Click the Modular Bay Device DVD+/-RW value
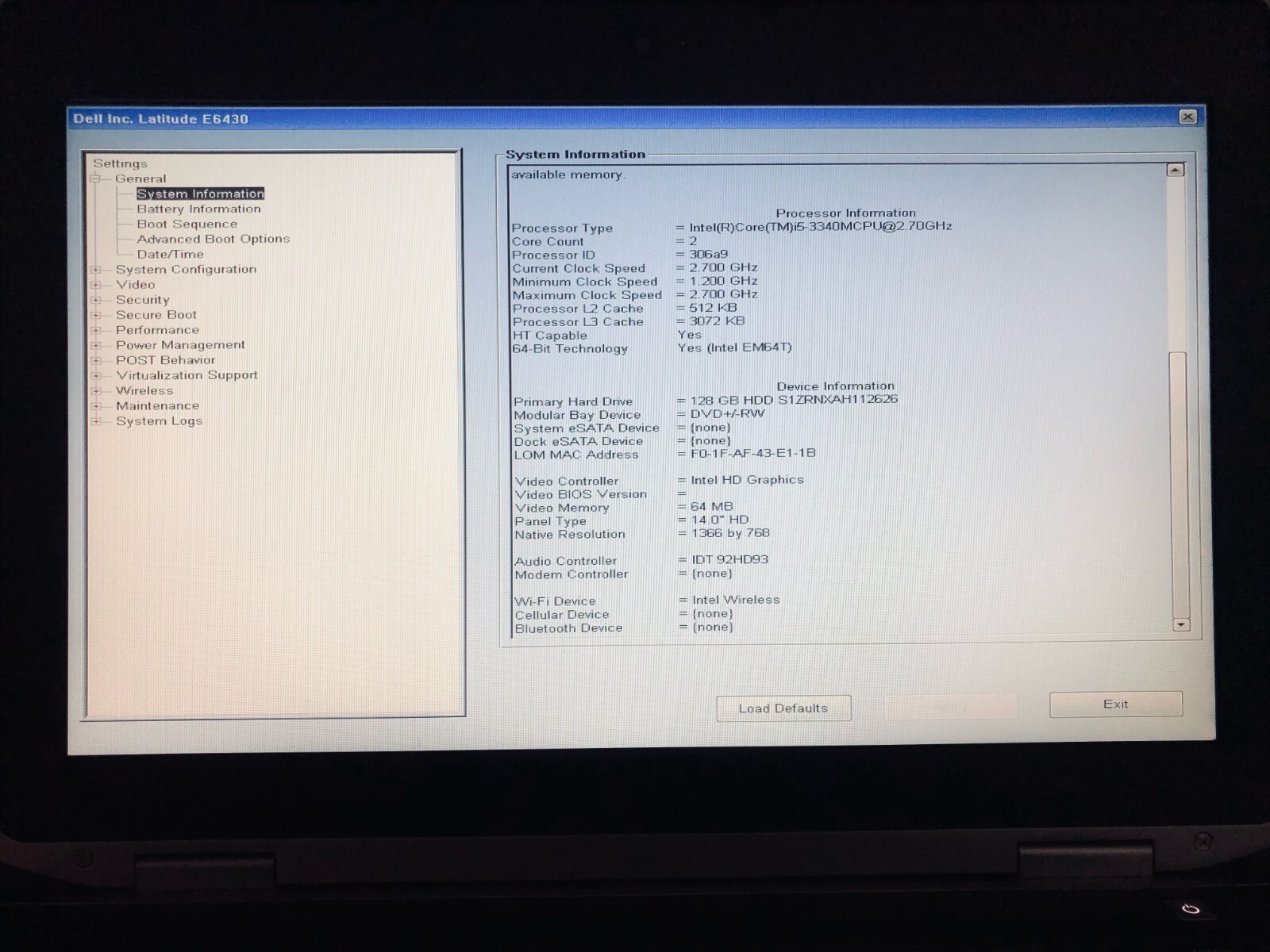Viewport: 1270px width, 952px height. [727, 413]
